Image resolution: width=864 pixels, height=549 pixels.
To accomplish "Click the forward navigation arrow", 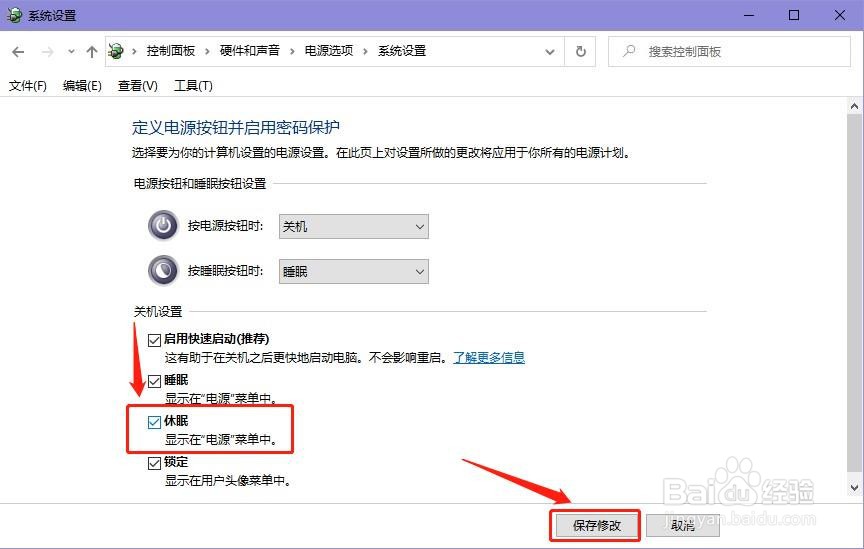I will pyautogui.click(x=47, y=52).
